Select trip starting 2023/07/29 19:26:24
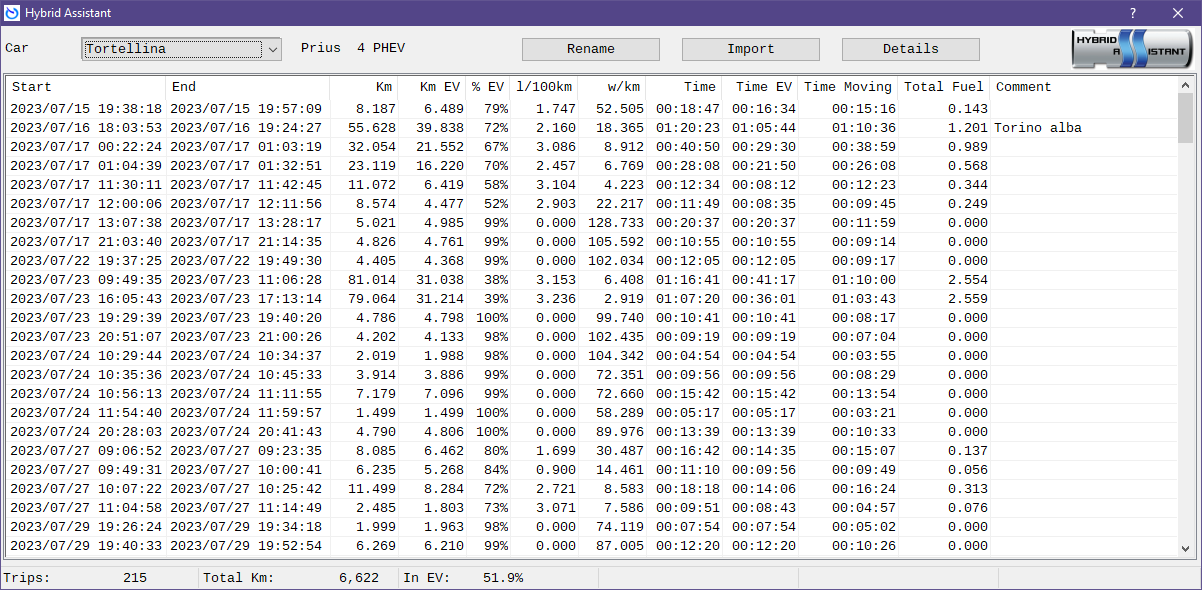The width and height of the screenshot is (1202, 590). 592,527
